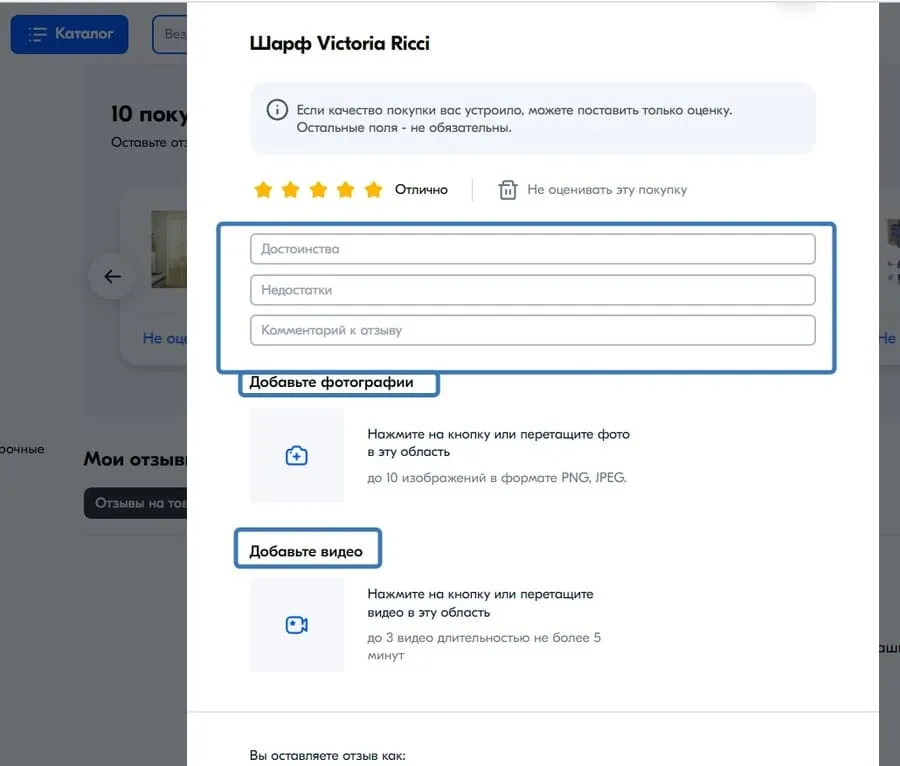Click the Достоинства input field
The width and height of the screenshot is (900, 766).
[532, 248]
